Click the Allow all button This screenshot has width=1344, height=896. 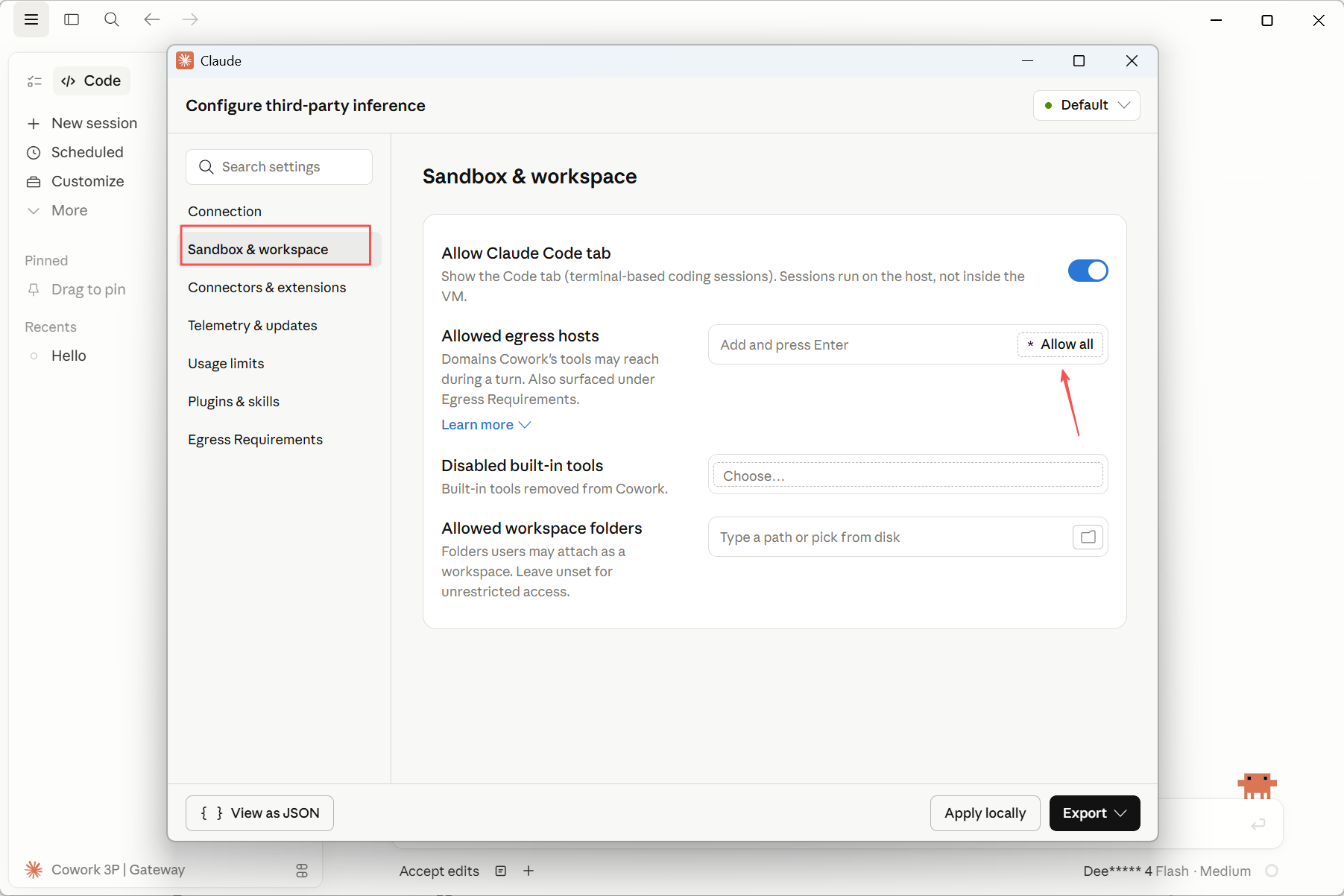coord(1060,344)
